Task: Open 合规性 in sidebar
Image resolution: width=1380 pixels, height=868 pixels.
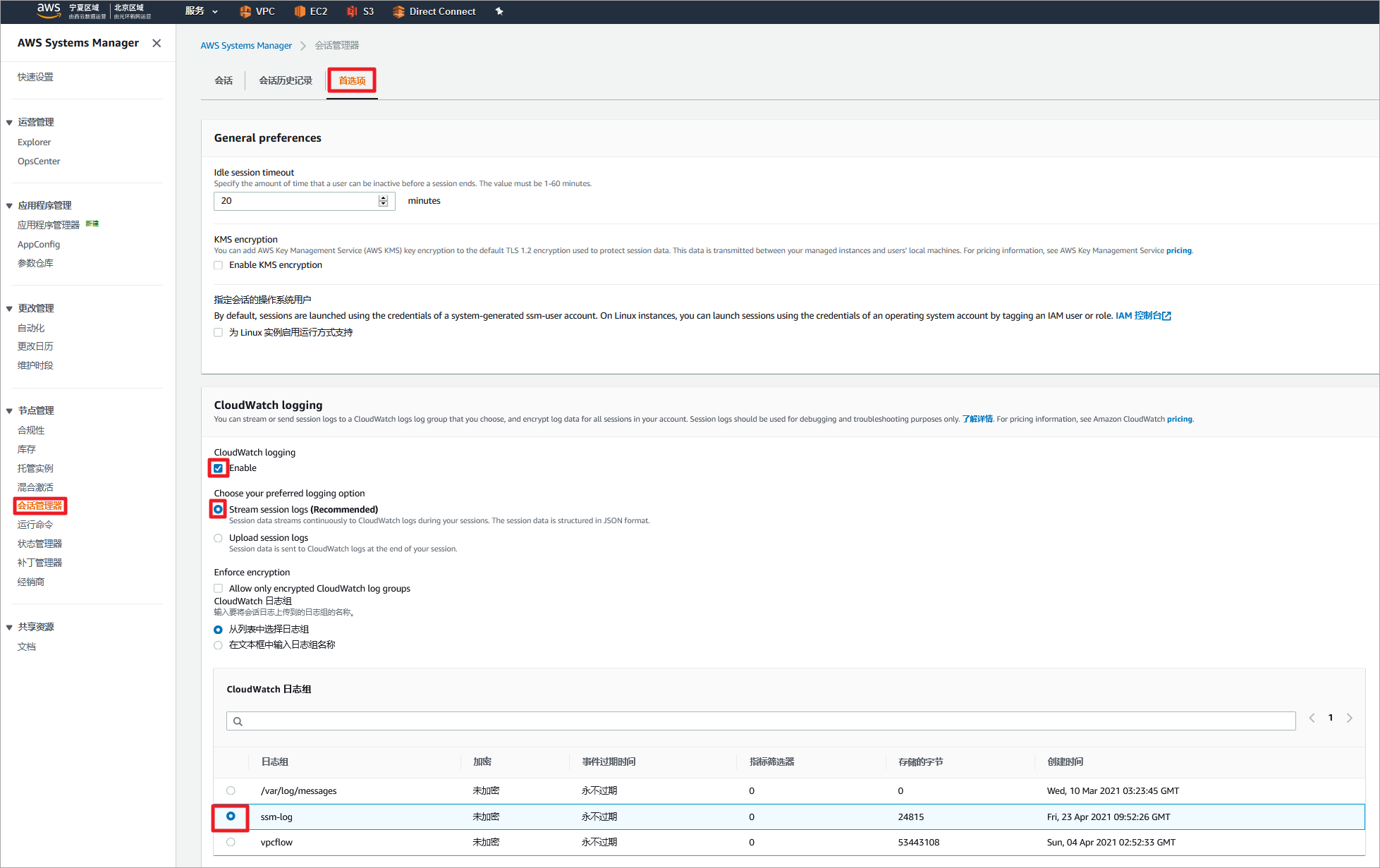Action: (31, 430)
